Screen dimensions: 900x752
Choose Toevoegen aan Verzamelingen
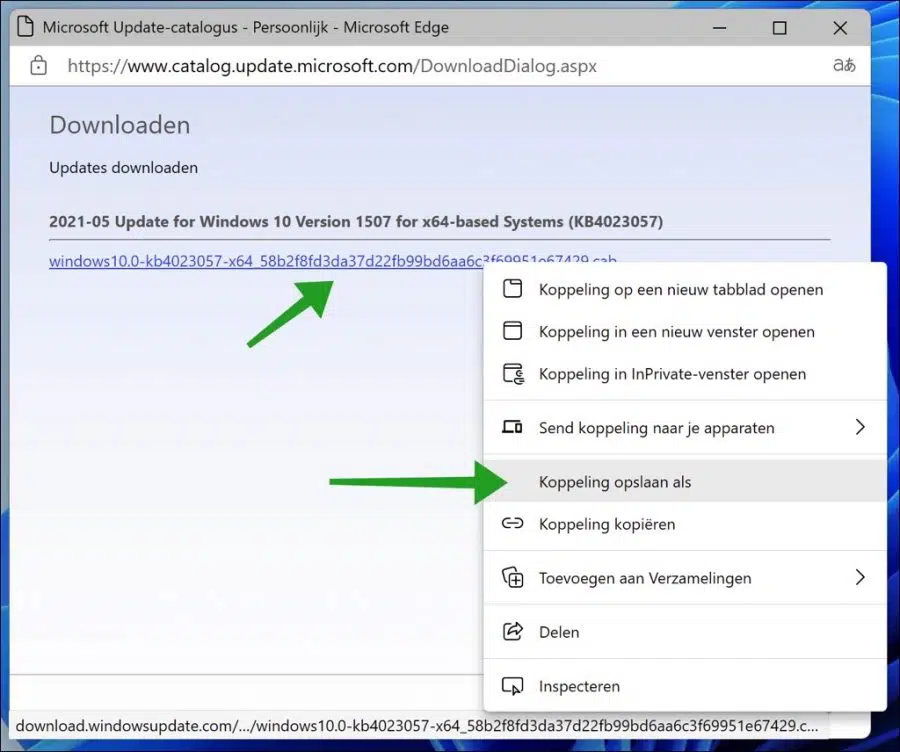[685, 578]
